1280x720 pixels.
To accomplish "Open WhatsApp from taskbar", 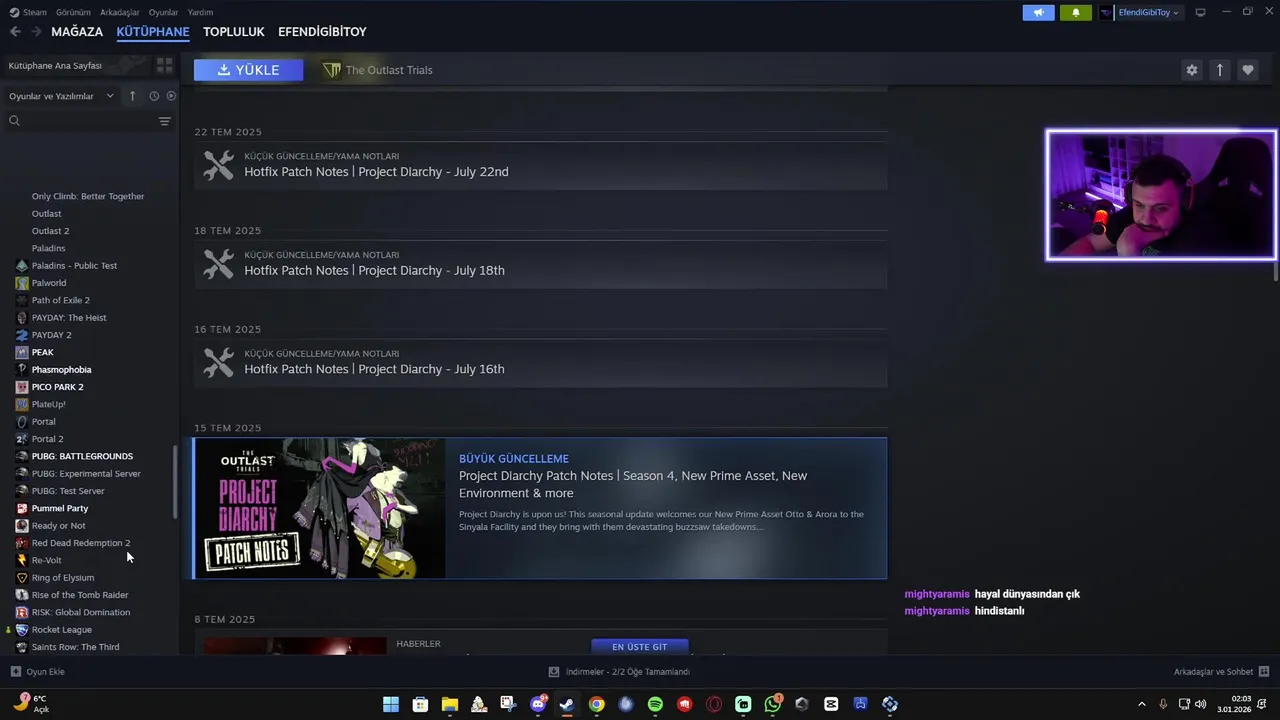I will (x=772, y=704).
